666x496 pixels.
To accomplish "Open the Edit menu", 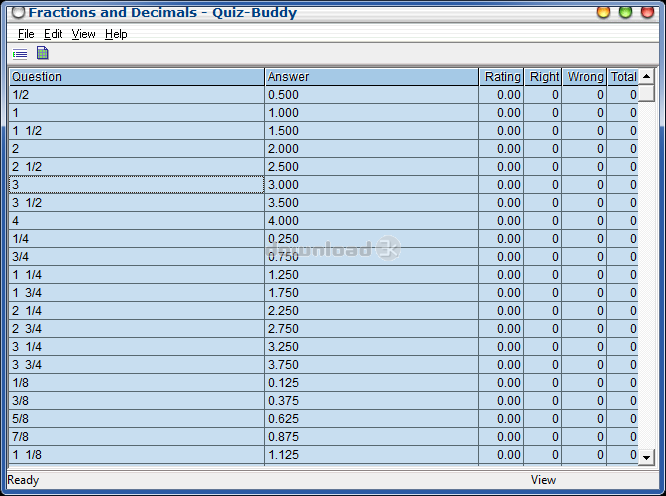I will [53, 34].
